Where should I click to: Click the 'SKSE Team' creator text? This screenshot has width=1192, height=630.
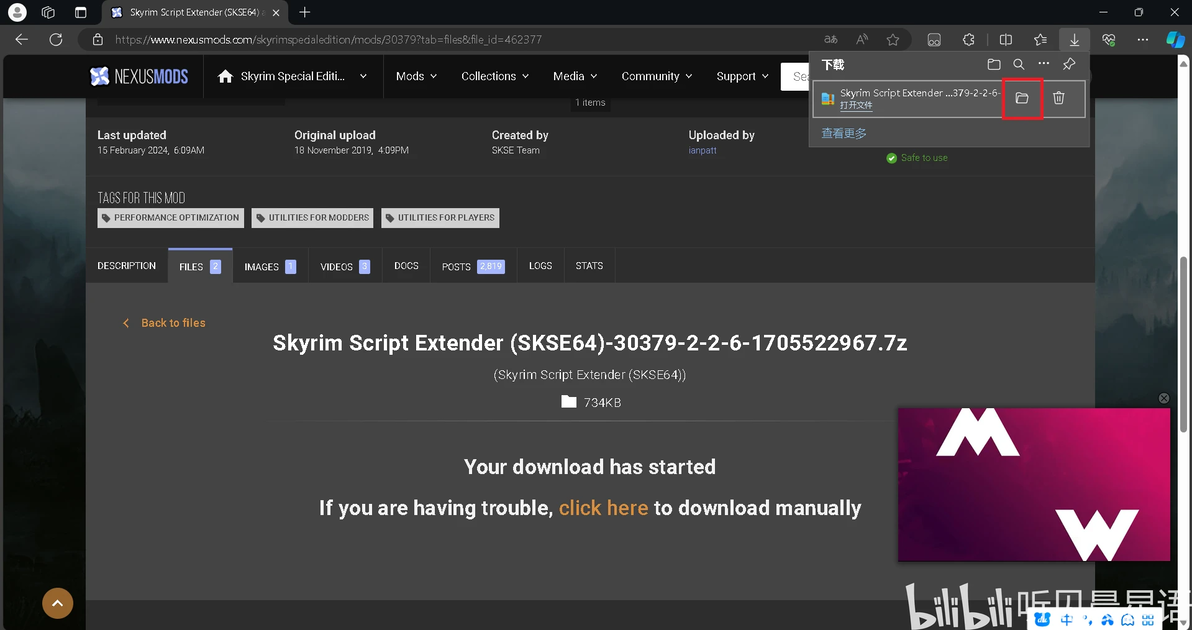click(x=515, y=150)
